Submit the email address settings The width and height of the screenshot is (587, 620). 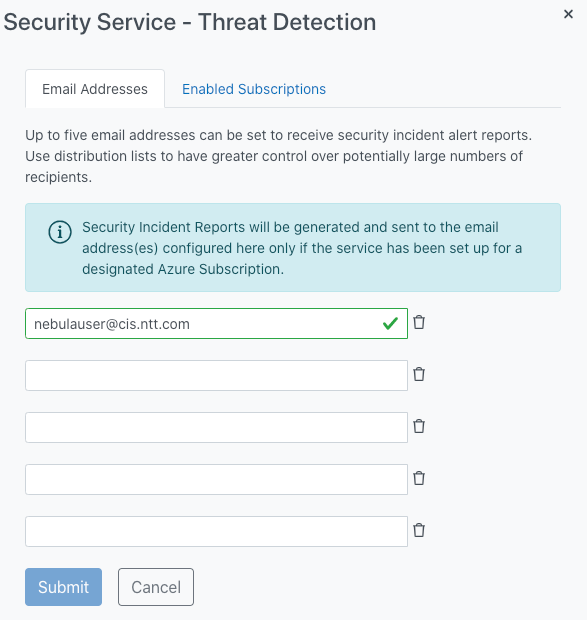tap(63, 587)
